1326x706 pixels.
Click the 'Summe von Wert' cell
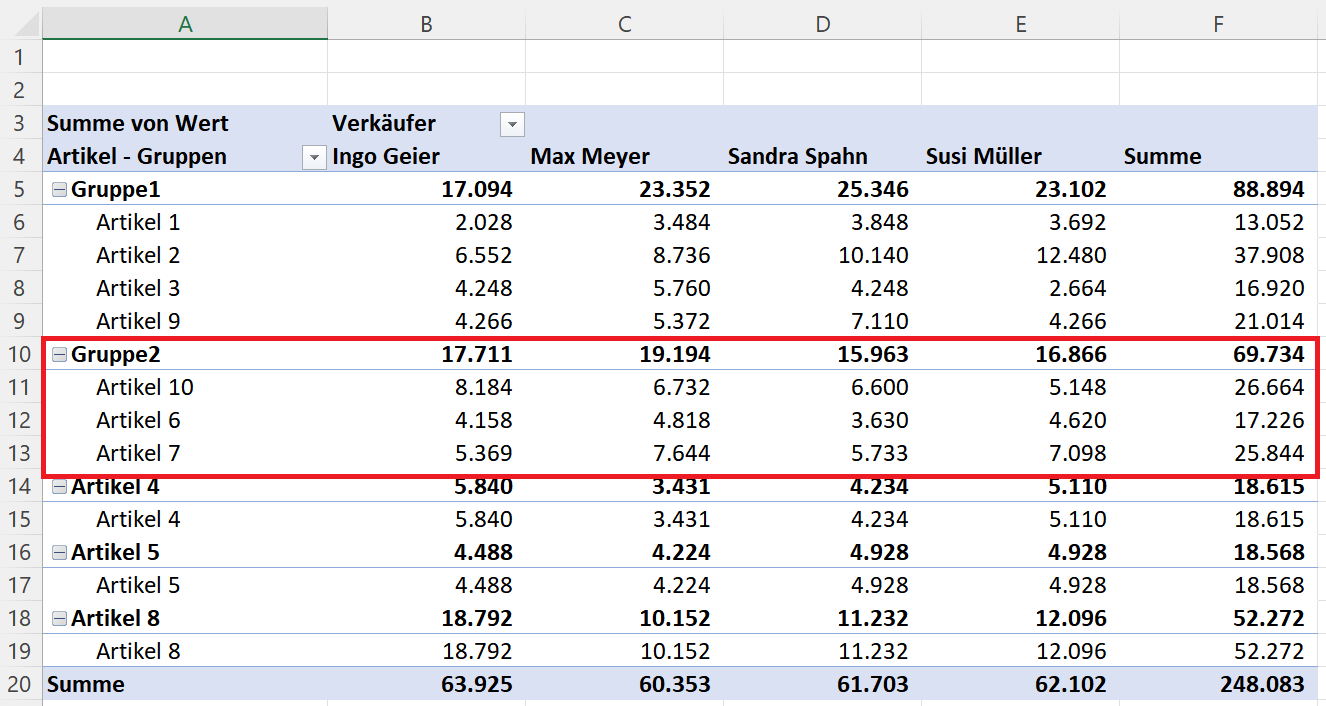click(185, 123)
